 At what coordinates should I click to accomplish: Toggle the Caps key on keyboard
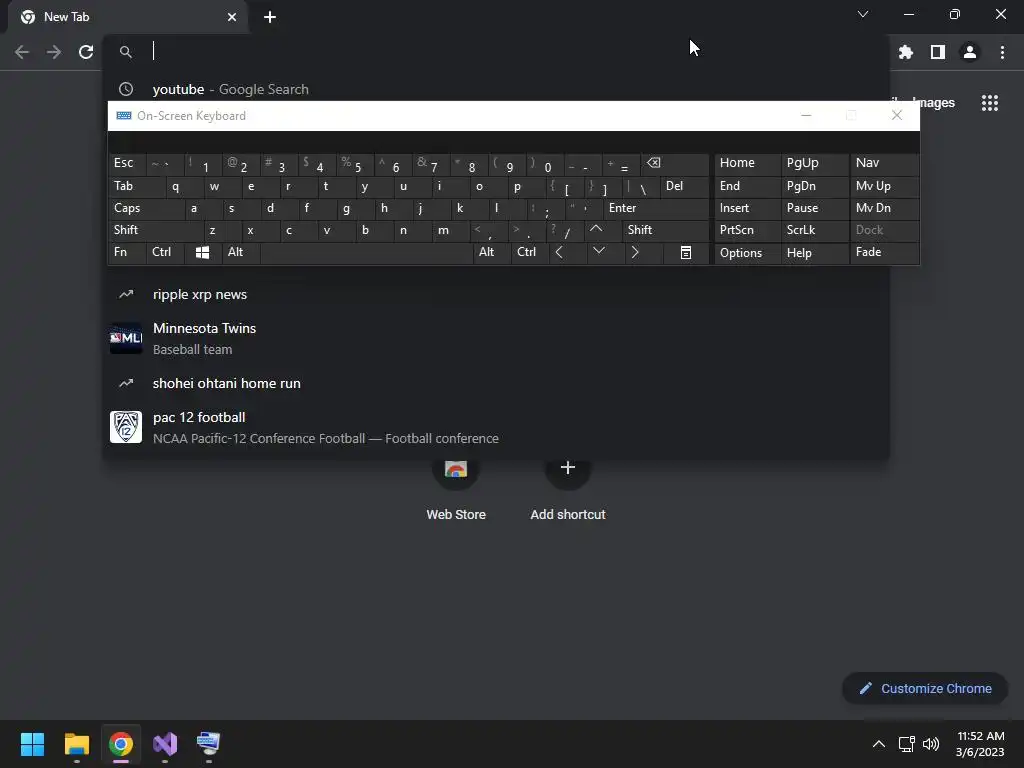coord(145,209)
